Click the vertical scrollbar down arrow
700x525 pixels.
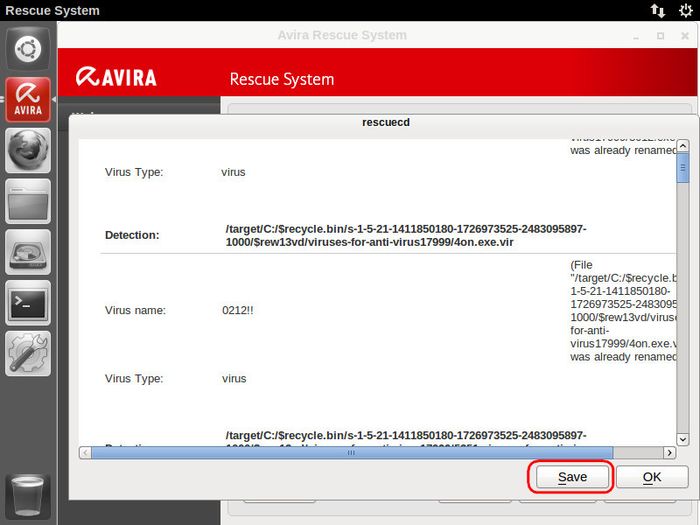point(682,439)
